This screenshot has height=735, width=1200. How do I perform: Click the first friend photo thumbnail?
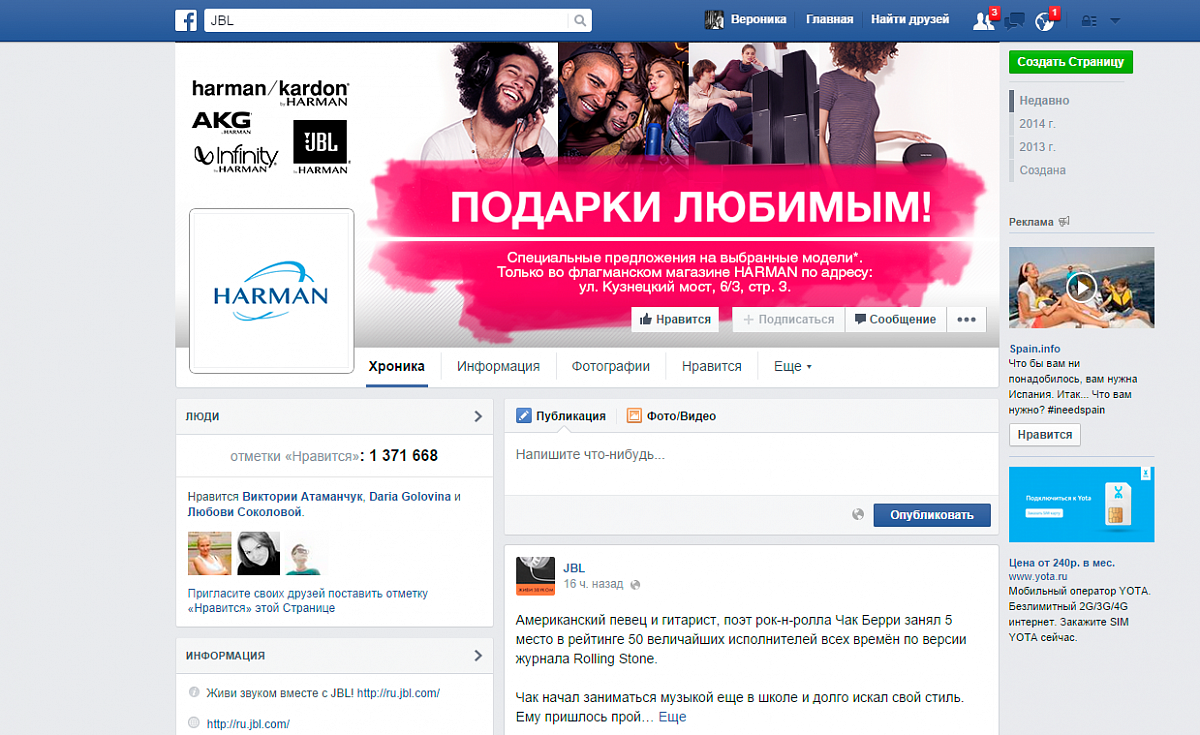pyautogui.click(x=210, y=553)
